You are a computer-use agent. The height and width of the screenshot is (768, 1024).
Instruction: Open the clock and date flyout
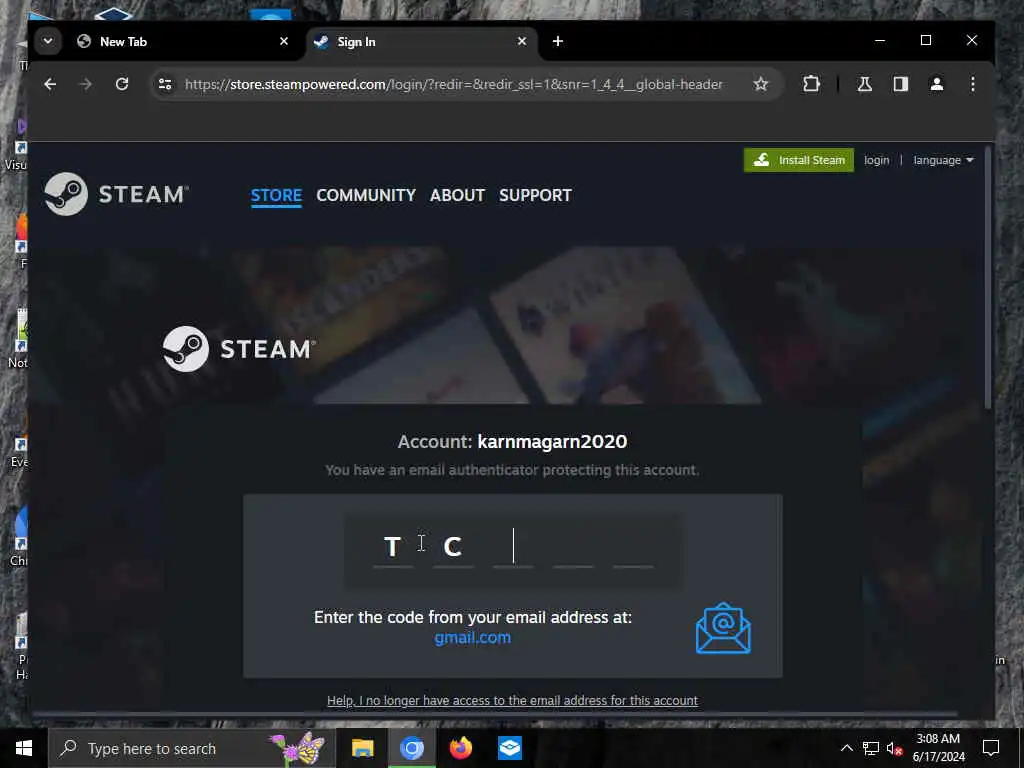(x=938, y=748)
